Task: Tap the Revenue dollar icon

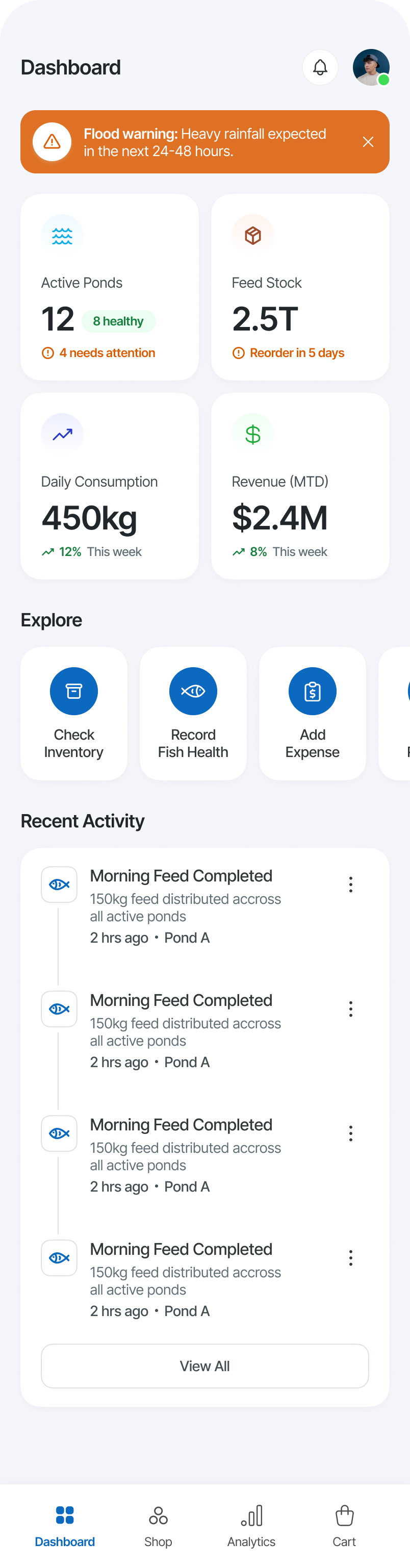Action: coord(252,433)
